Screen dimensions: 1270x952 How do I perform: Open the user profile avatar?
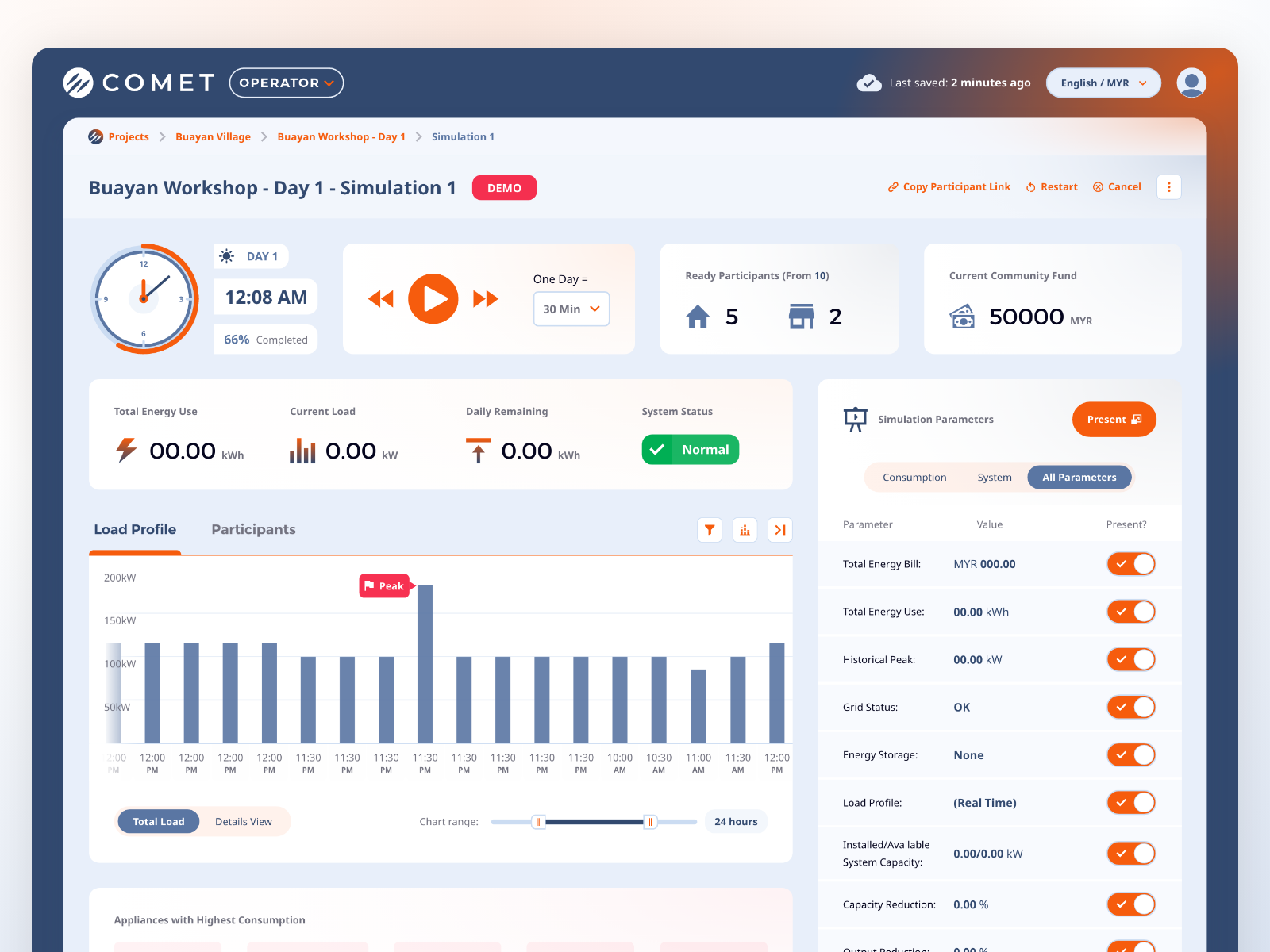(1191, 83)
